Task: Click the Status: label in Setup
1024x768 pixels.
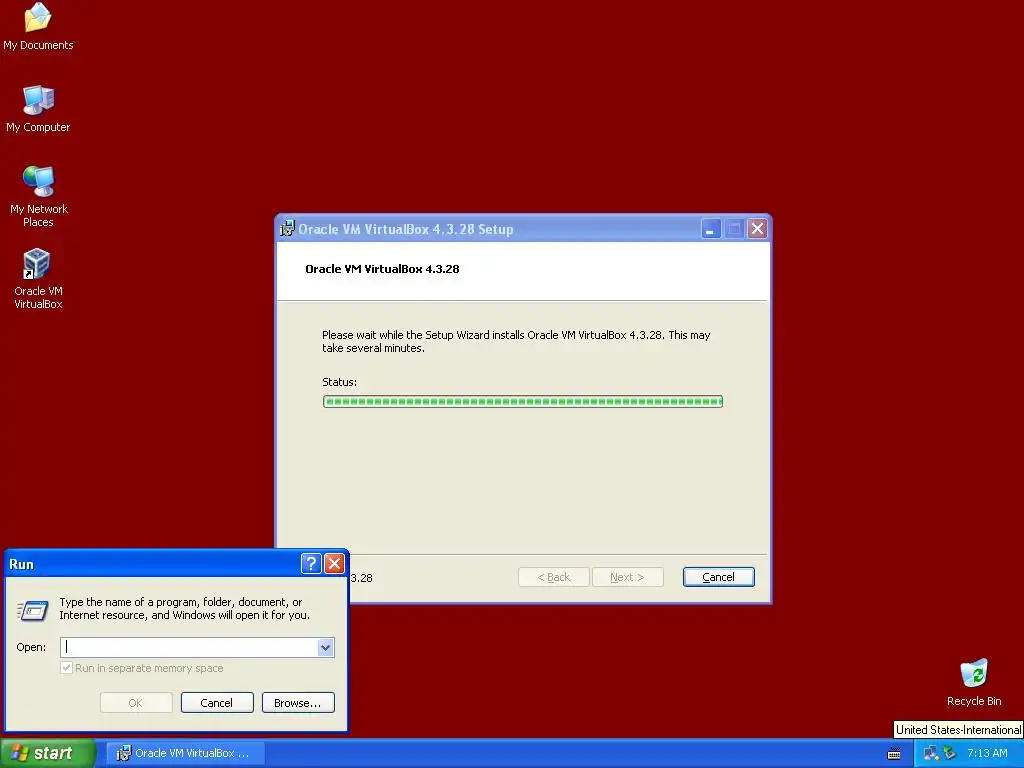Action: pyautogui.click(x=340, y=382)
